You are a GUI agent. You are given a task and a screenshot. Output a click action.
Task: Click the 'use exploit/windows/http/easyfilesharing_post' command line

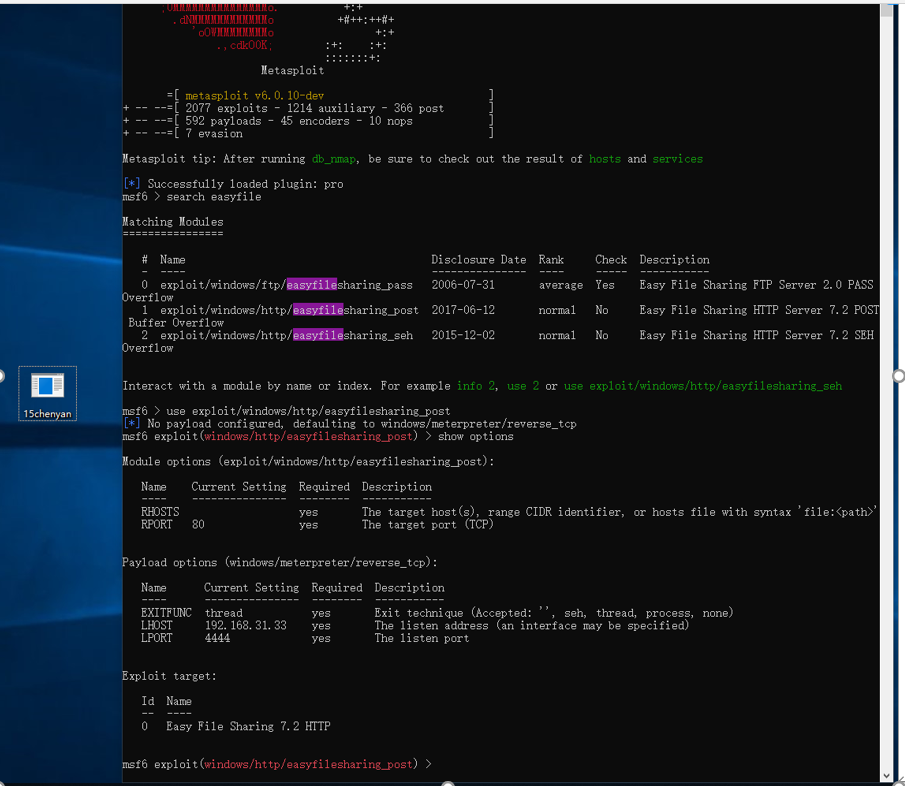click(x=308, y=411)
